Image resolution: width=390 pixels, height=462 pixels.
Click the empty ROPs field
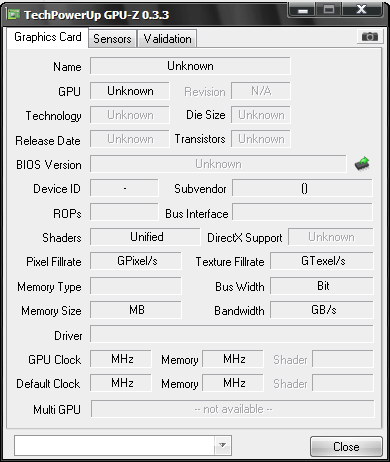pyautogui.click(x=124, y=212)
